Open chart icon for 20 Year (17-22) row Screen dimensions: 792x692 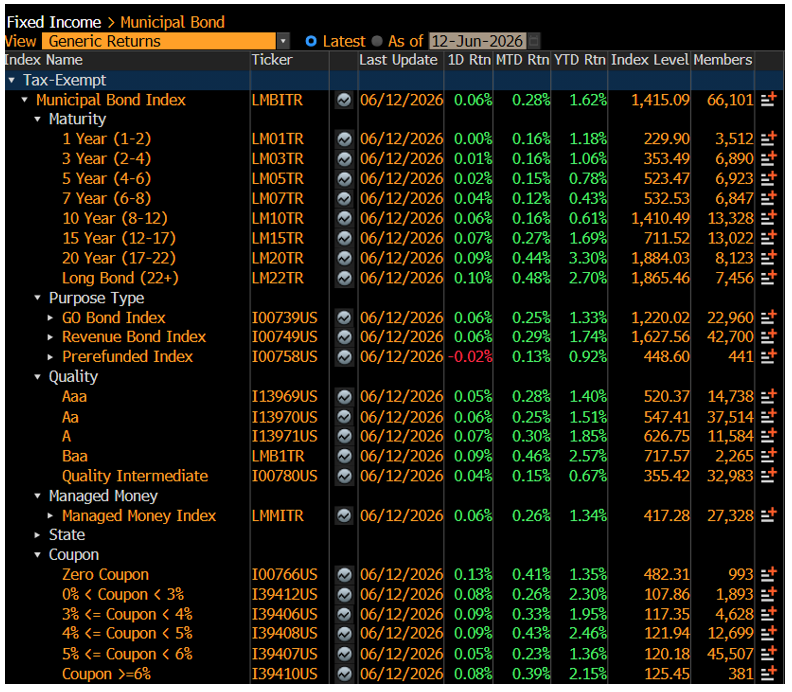344,258
